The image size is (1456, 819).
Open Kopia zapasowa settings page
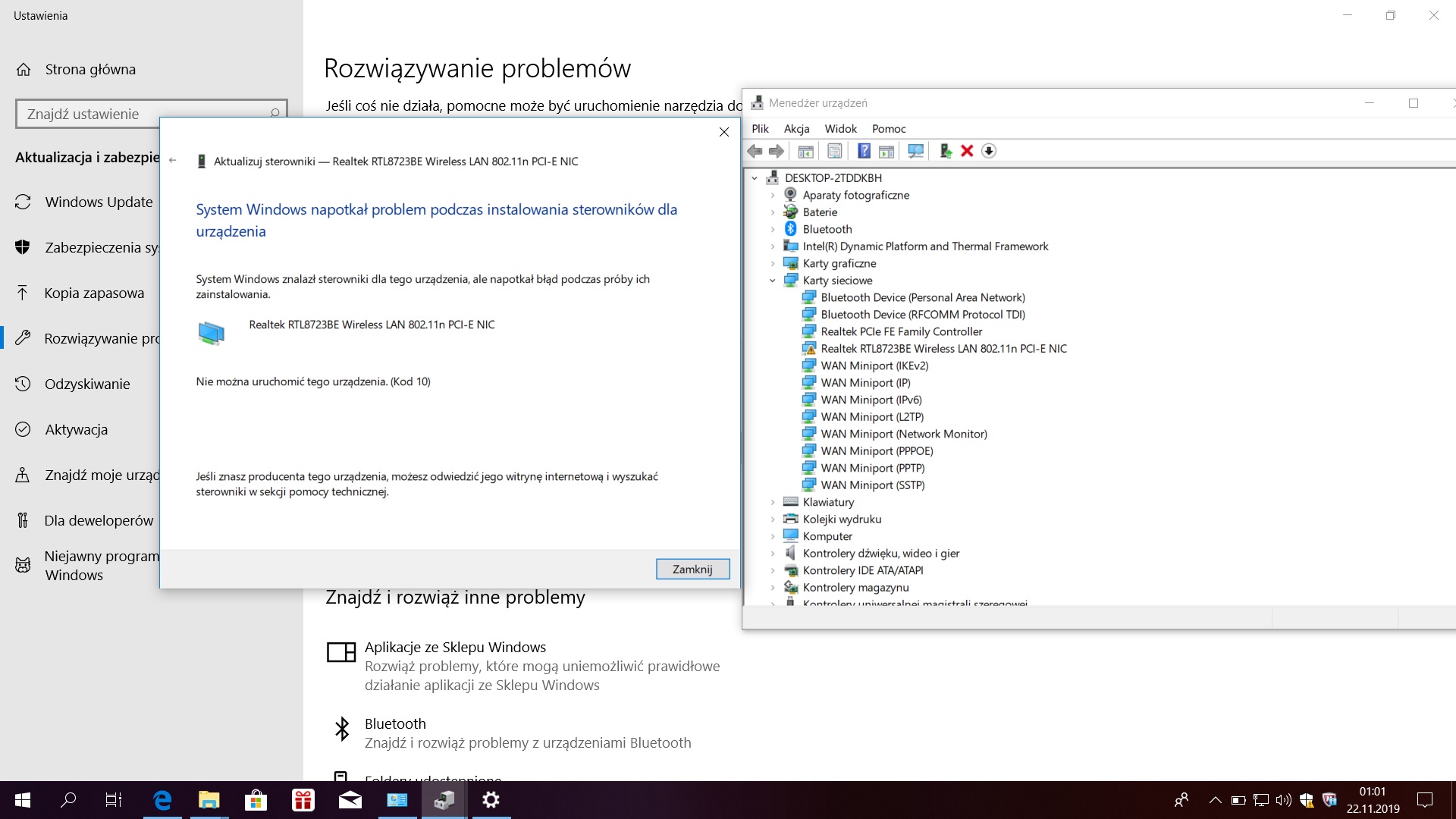94,293
